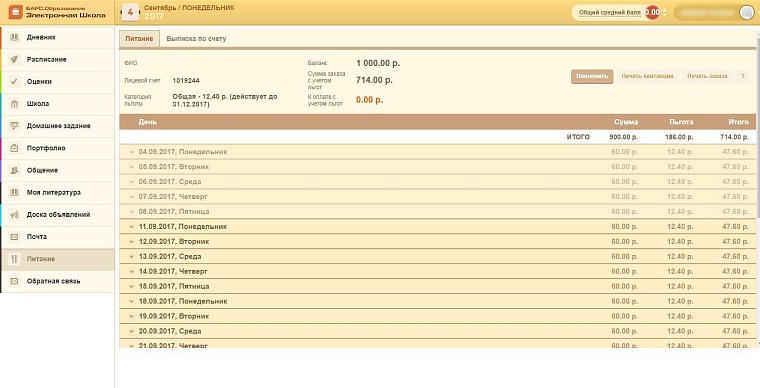The image size is (760, 388).
Task: Click the Льгота column header
Action: pos(681,122)
